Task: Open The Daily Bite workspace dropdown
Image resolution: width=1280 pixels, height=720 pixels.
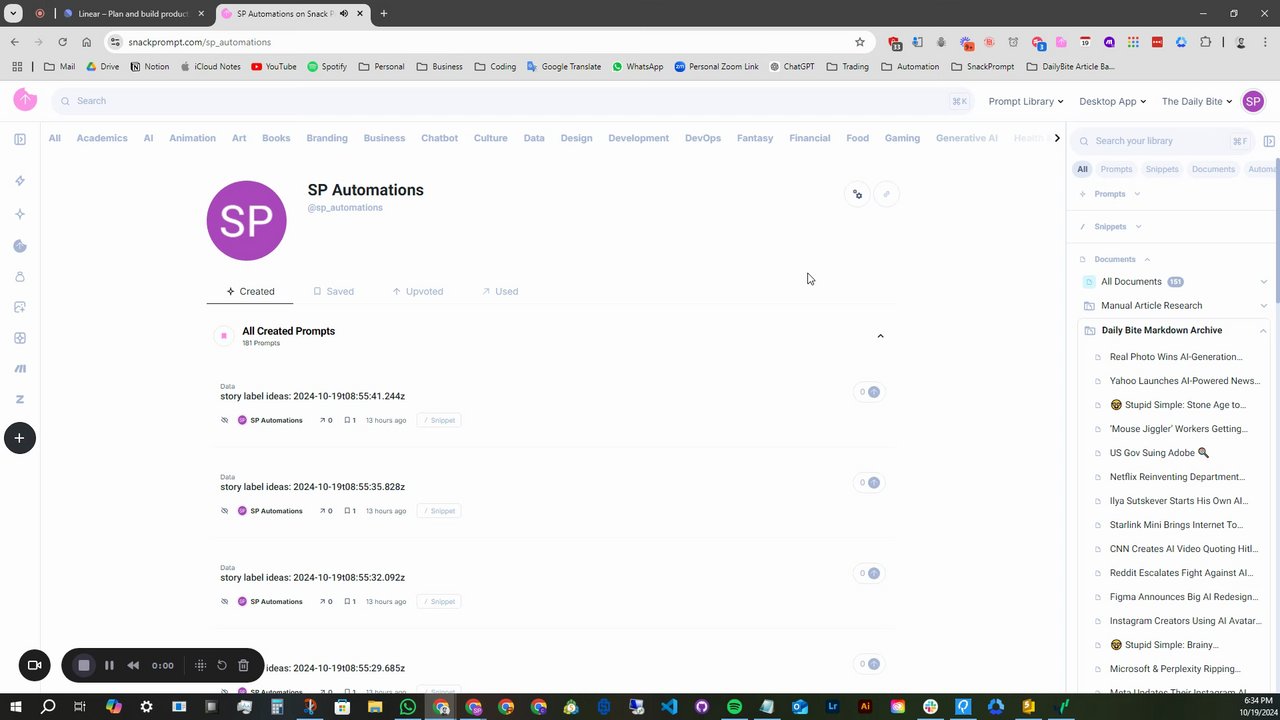Action: [x=1197, y=101]
